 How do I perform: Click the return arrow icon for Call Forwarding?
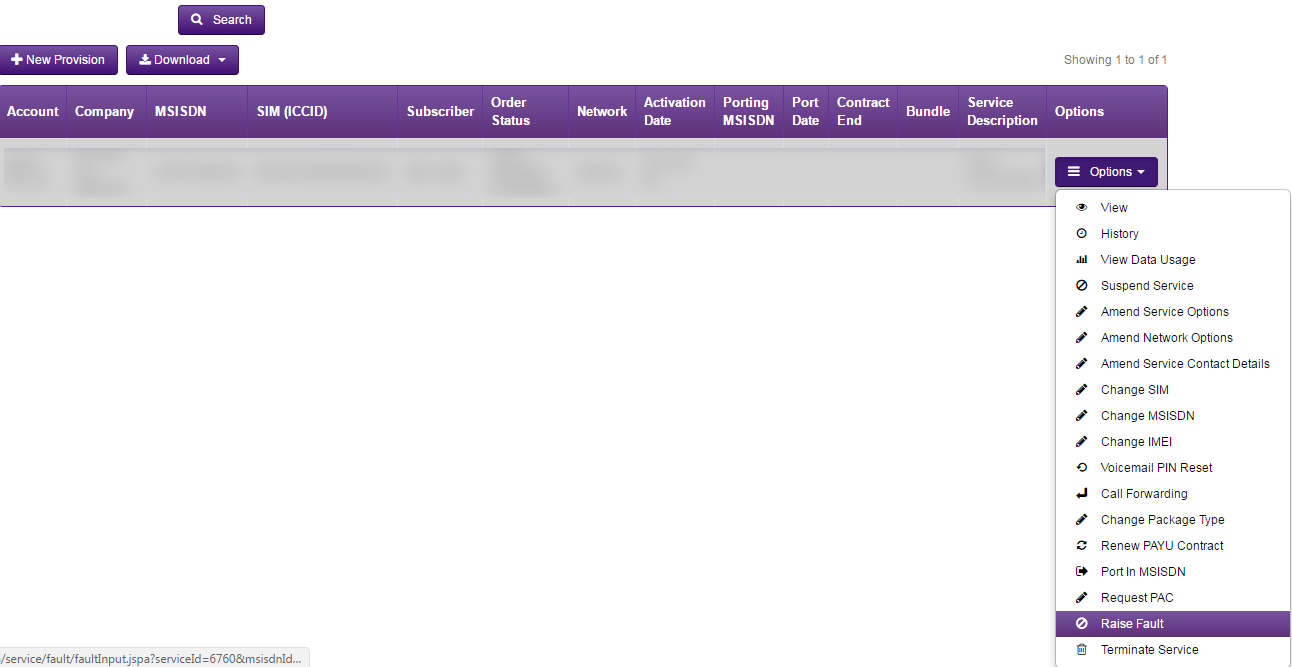pyautogui.click(x=1081, y=494)
